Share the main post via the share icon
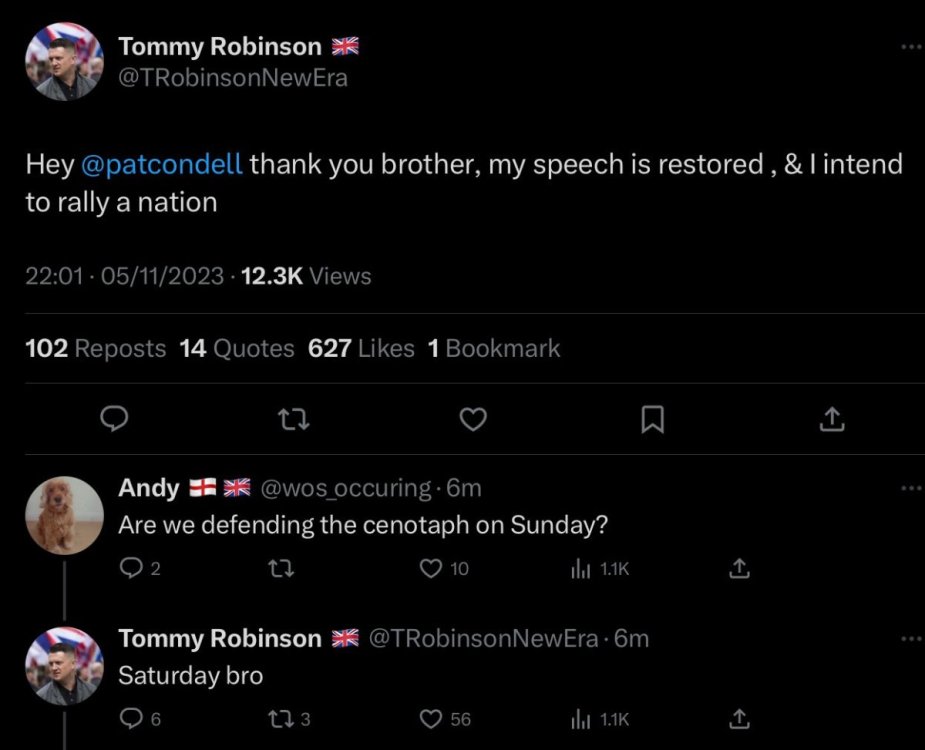 (831, 421)
